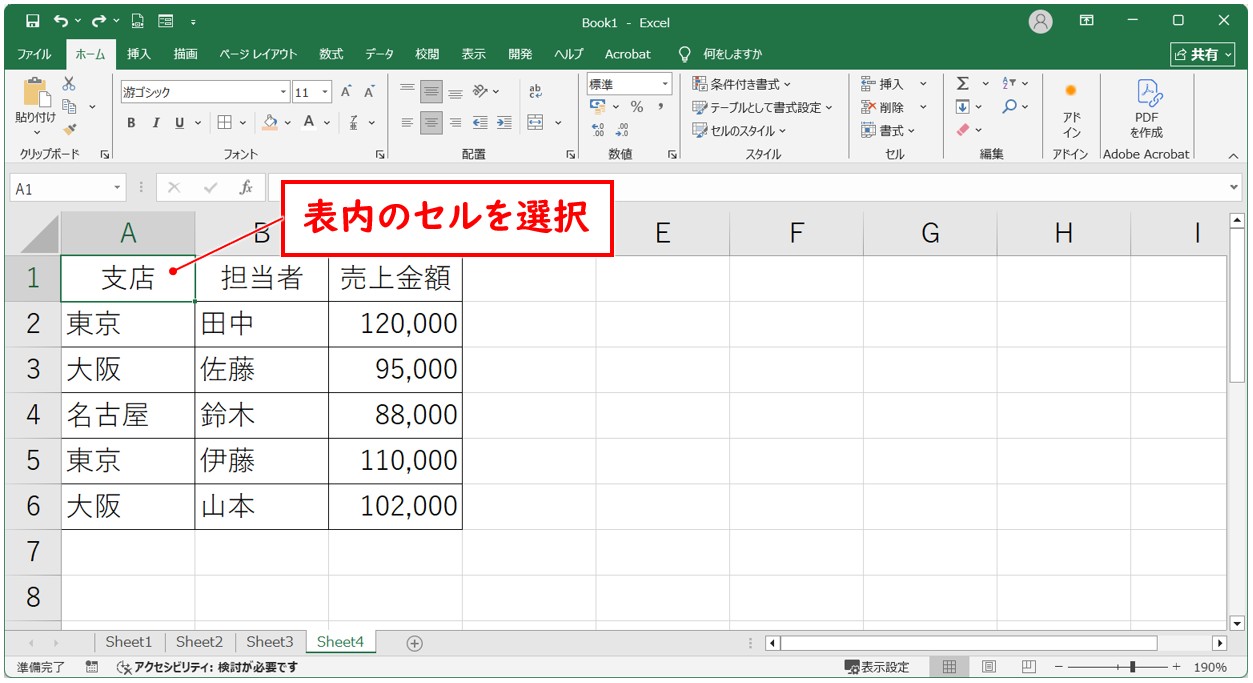The width and height of the screenshot is (1253, 683).
Task: Click アクセシビリティ status bar message
Action: click(207, 667)
